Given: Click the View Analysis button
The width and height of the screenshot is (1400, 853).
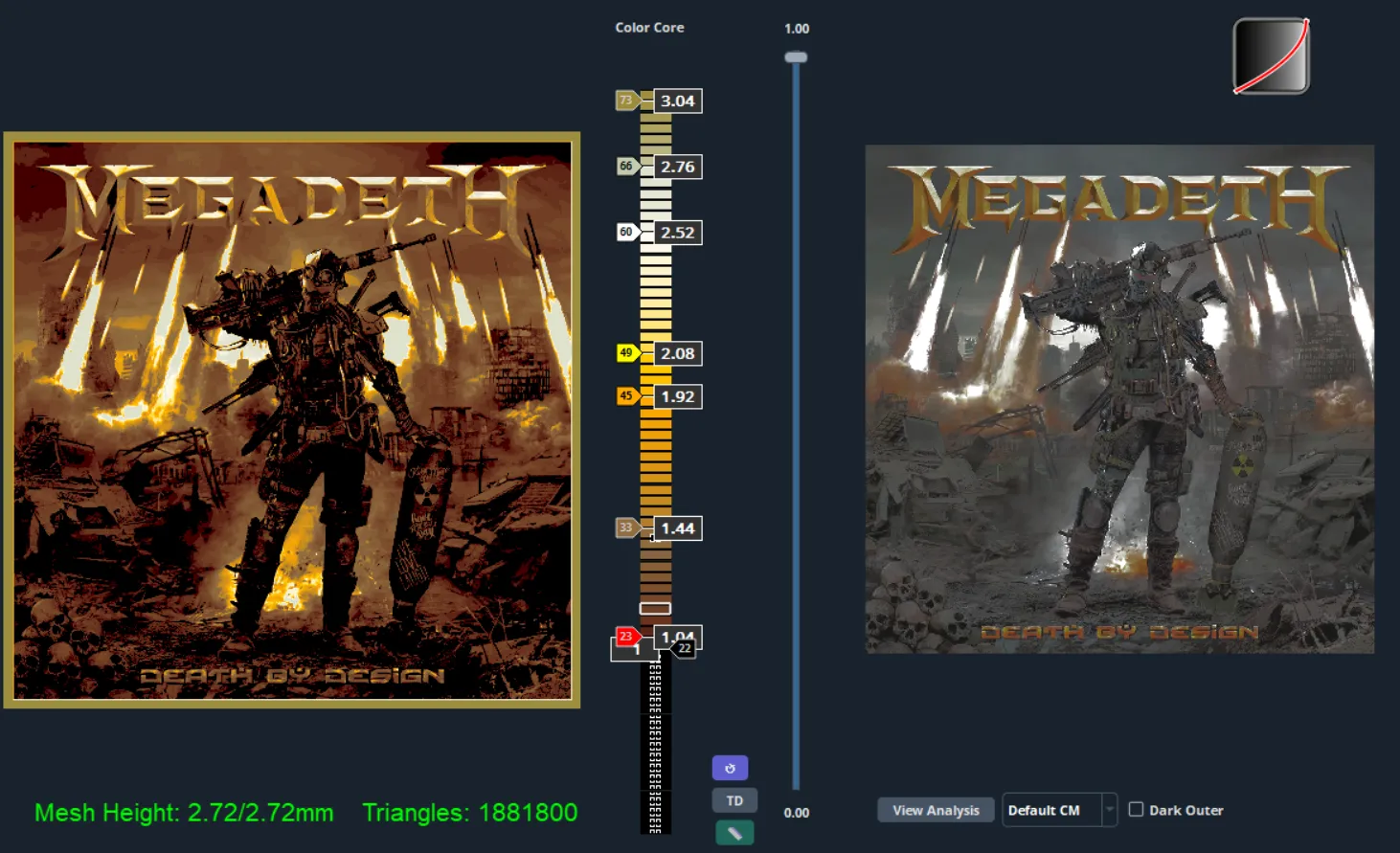Looking at the screenshot, I should [936, 810].
